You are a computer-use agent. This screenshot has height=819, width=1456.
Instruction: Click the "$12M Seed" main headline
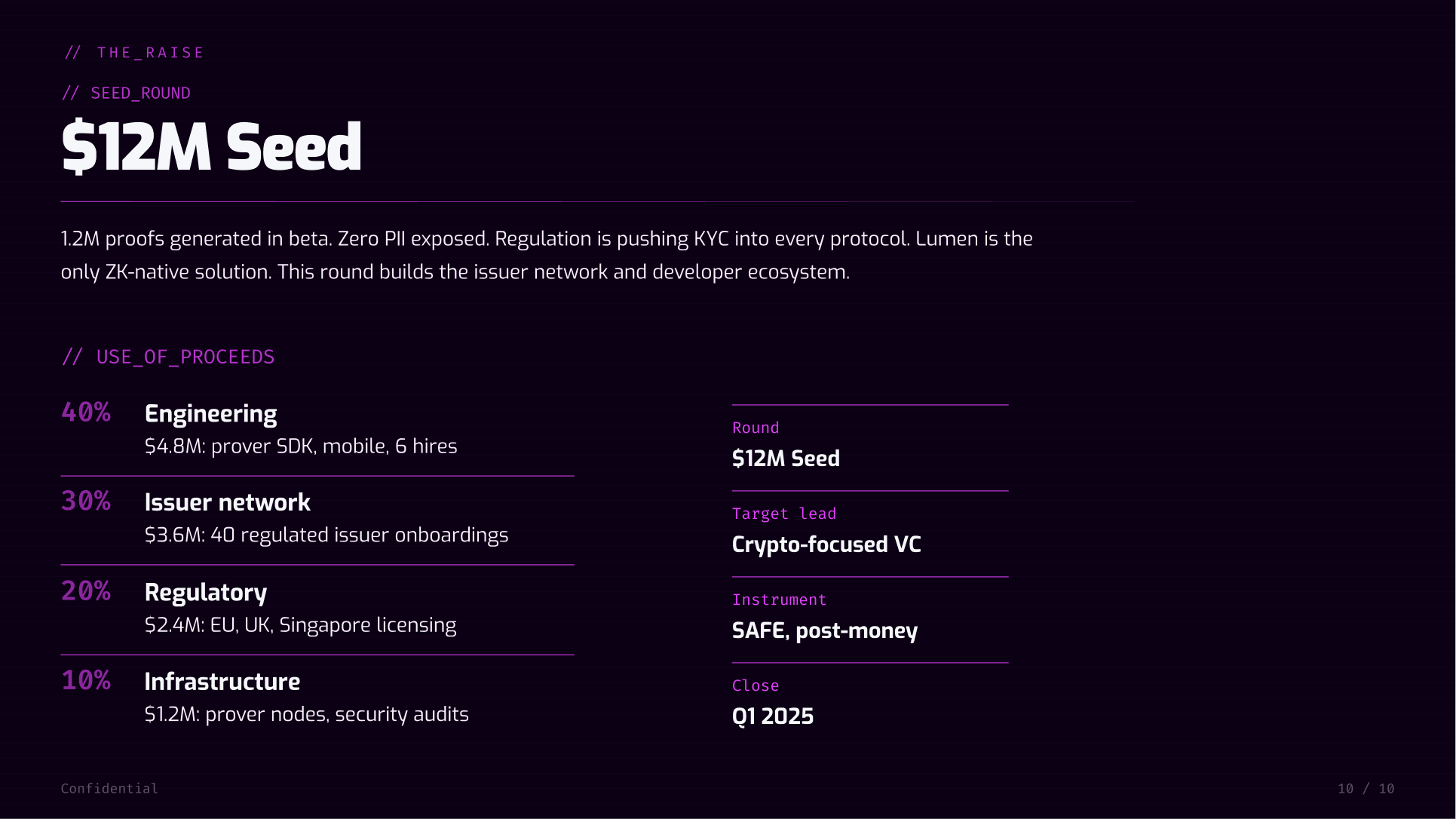point(211,147)
